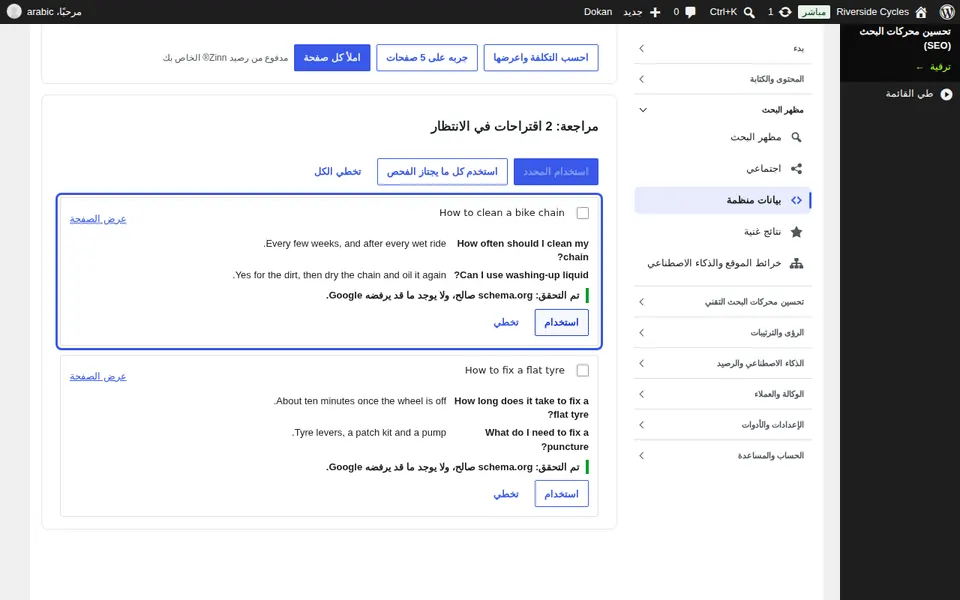This screenshot has width=960, height=600.
Task: Select the 'How to clean a bike chain' checkbox
Action: pos(583,212)
